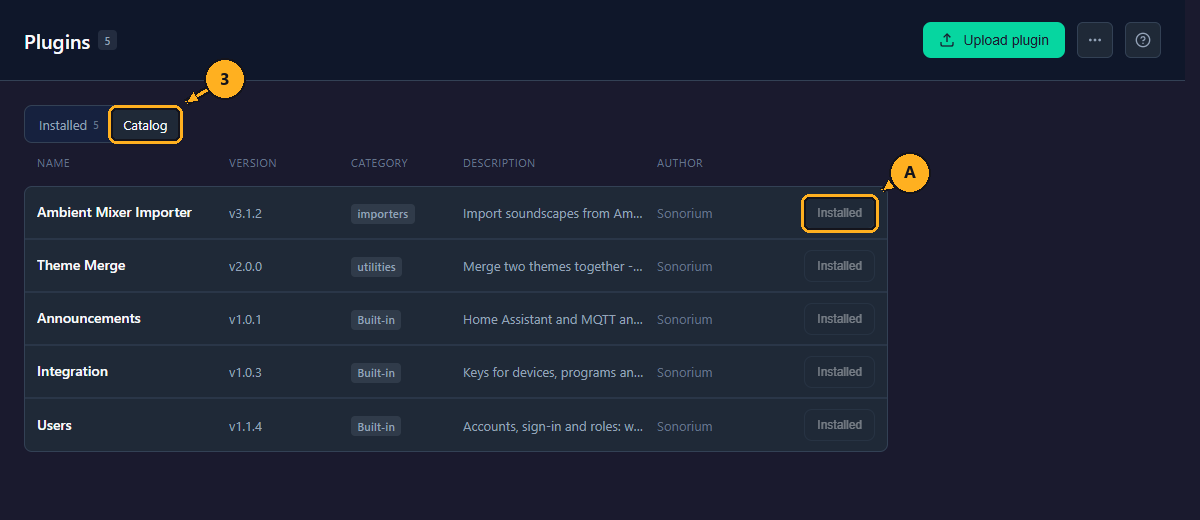1200x520 pixels.
Task: Select the Users plugin name
Action: pyautogui.click(x=54, y=425)
